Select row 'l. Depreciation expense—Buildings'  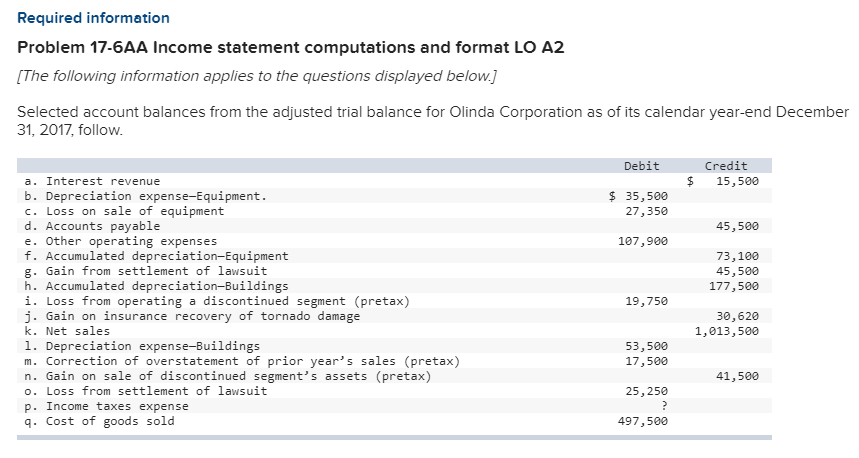[x=394, y=346]
